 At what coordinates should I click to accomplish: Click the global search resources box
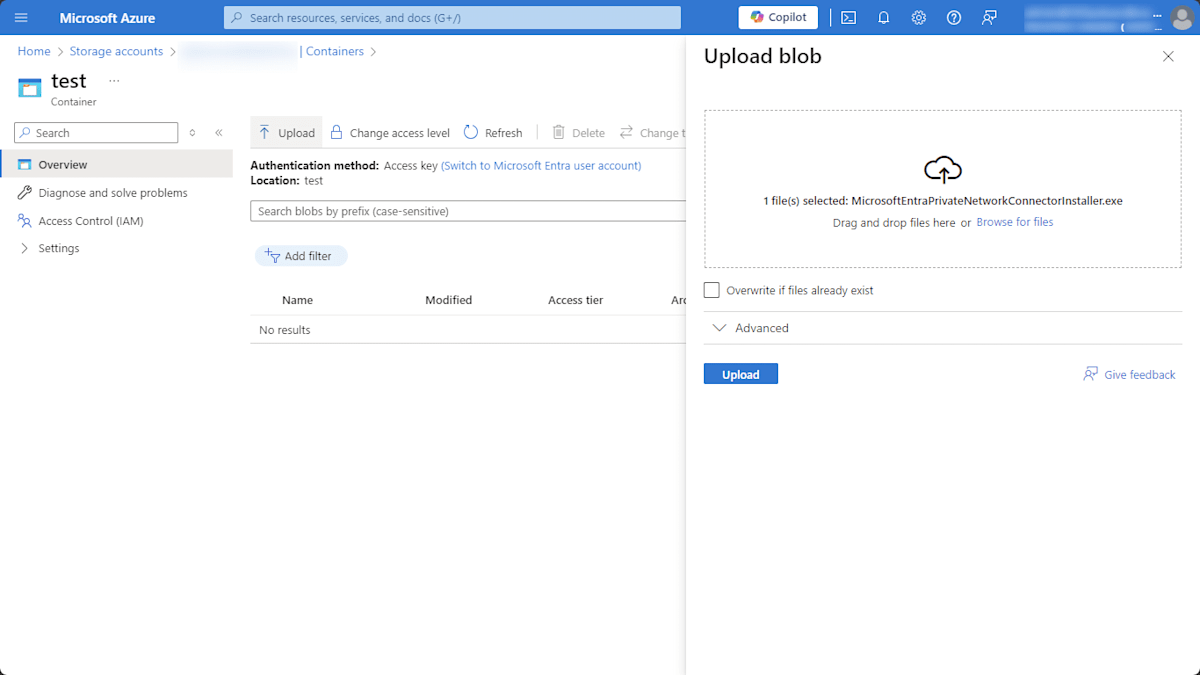click(452, 18)
